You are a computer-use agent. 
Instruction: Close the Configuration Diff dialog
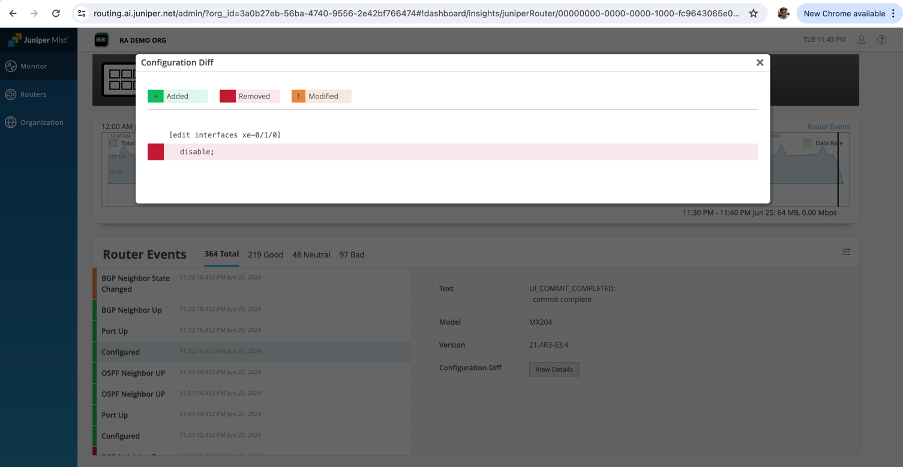(x=760, y=63)
